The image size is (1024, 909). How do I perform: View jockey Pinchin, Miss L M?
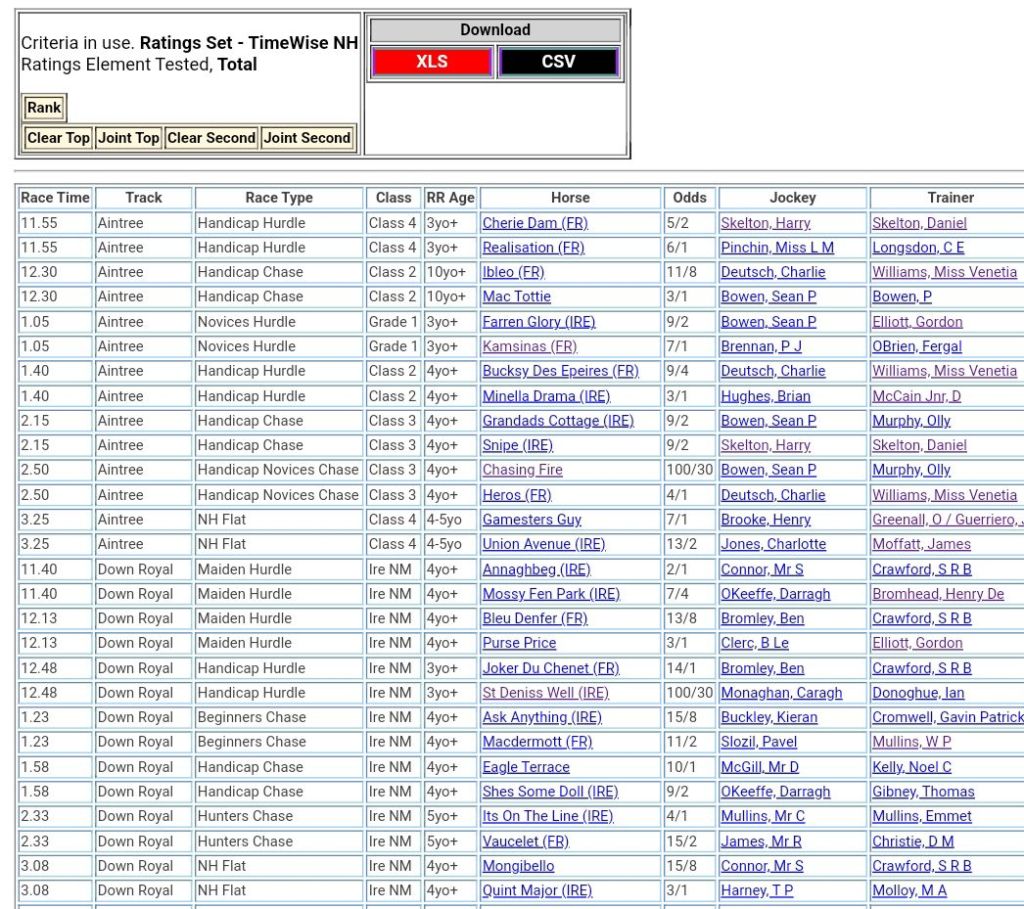click(777, 248)
